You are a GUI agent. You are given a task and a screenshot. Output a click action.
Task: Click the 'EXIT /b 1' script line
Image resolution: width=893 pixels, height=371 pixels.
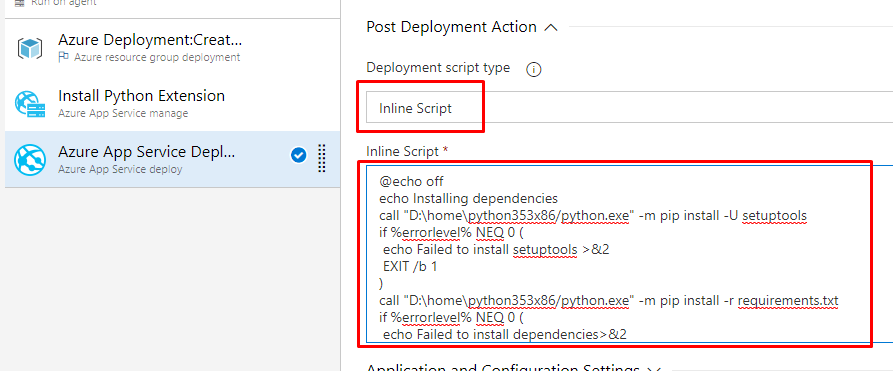(410, 266)
